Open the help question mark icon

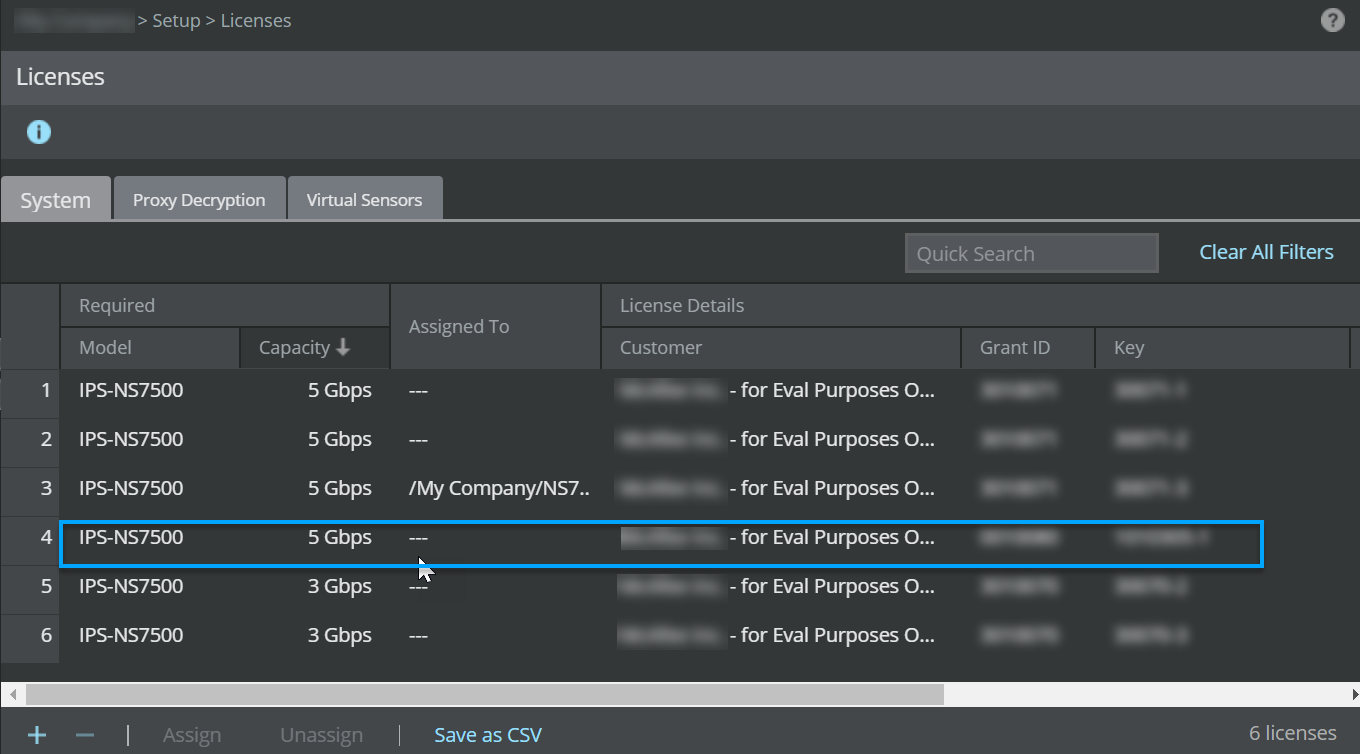tap(1332, 20)
